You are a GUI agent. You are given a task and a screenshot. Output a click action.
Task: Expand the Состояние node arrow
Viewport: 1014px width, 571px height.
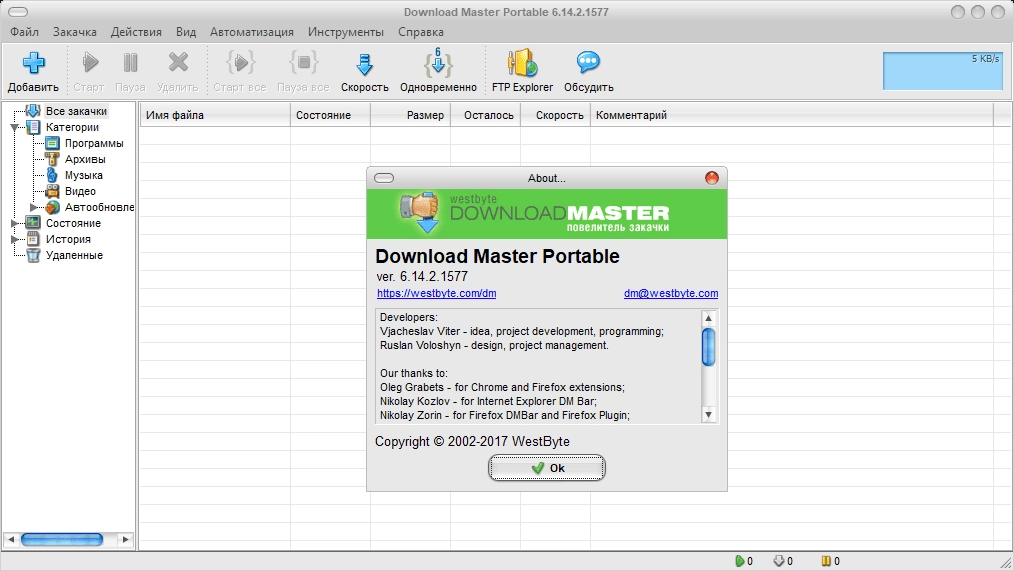(x=14, y=223)
